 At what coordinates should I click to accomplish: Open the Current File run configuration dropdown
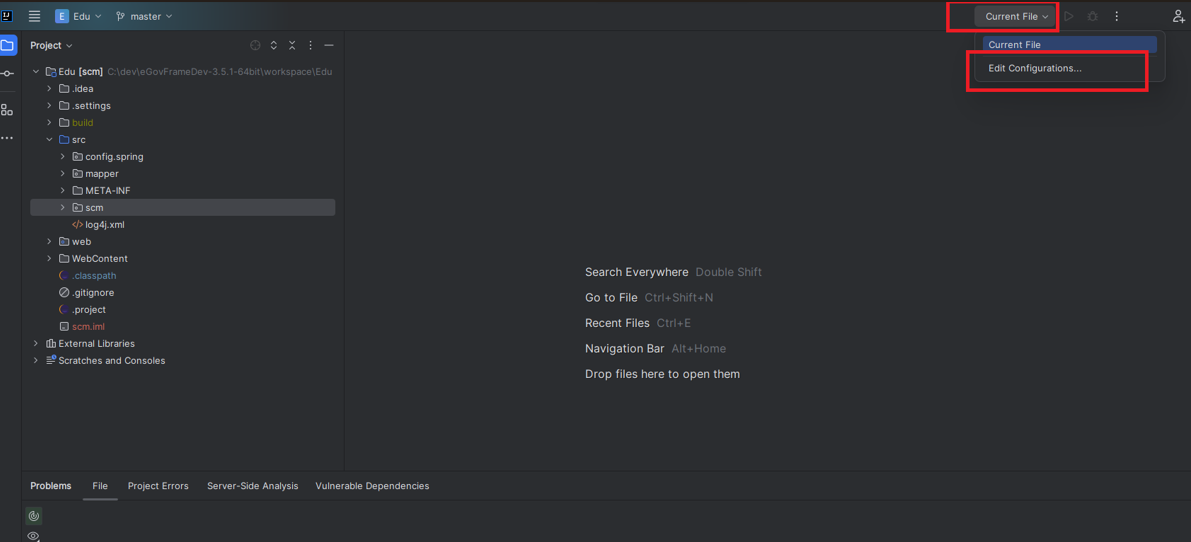pos(1016,16)
